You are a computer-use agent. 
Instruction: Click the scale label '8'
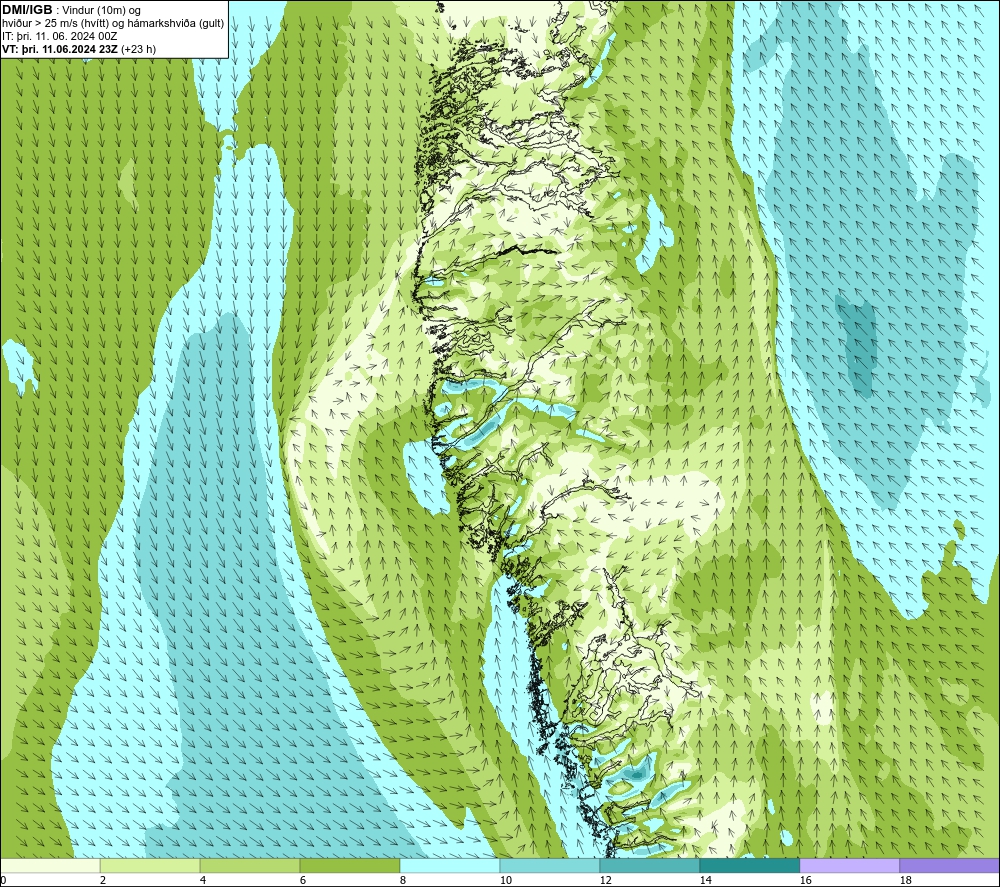coord(403,881)
